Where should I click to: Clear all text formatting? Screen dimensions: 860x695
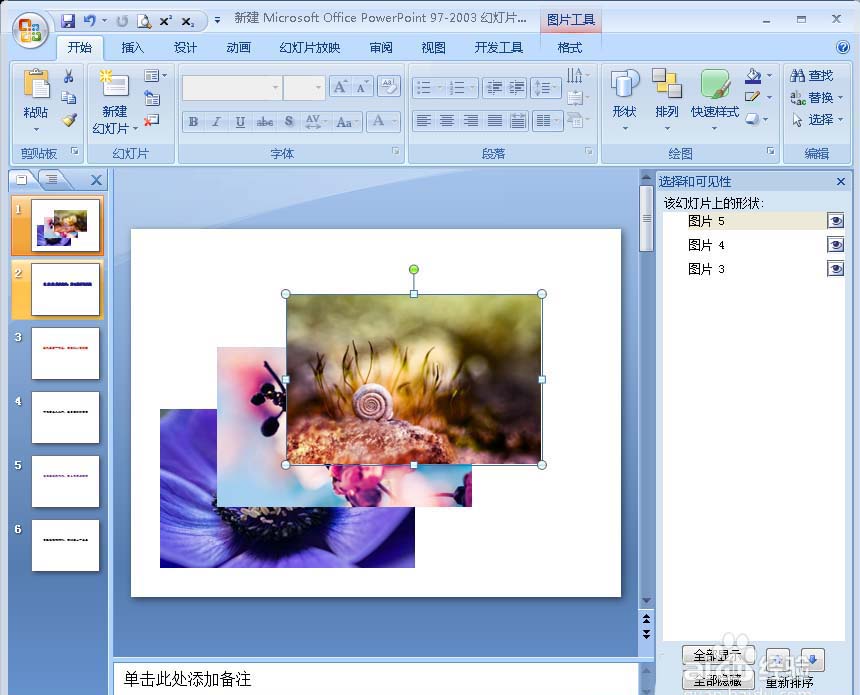[389, 86]
